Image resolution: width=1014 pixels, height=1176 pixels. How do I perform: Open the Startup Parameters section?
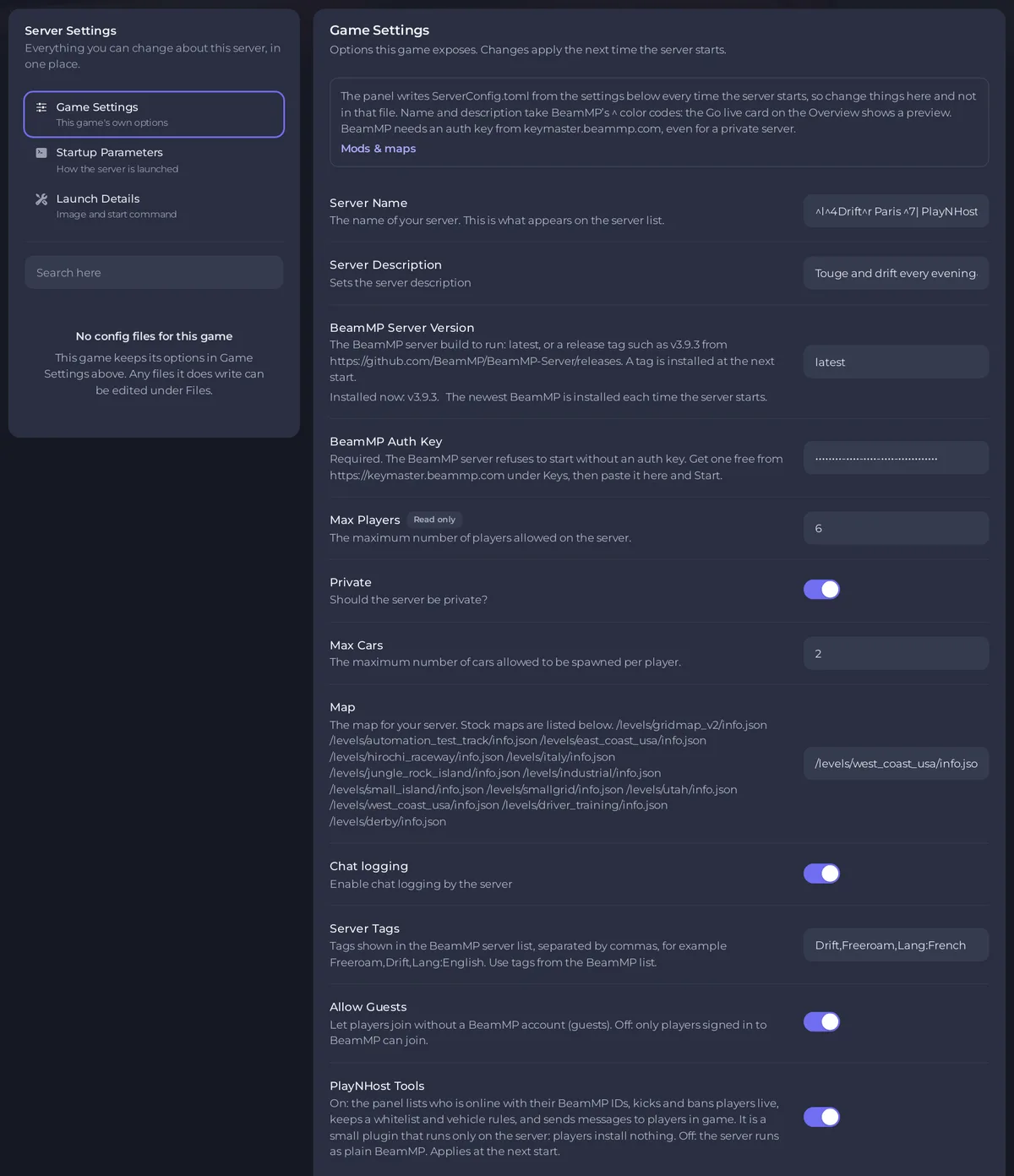pyautogui.click(x=154, y=160)
